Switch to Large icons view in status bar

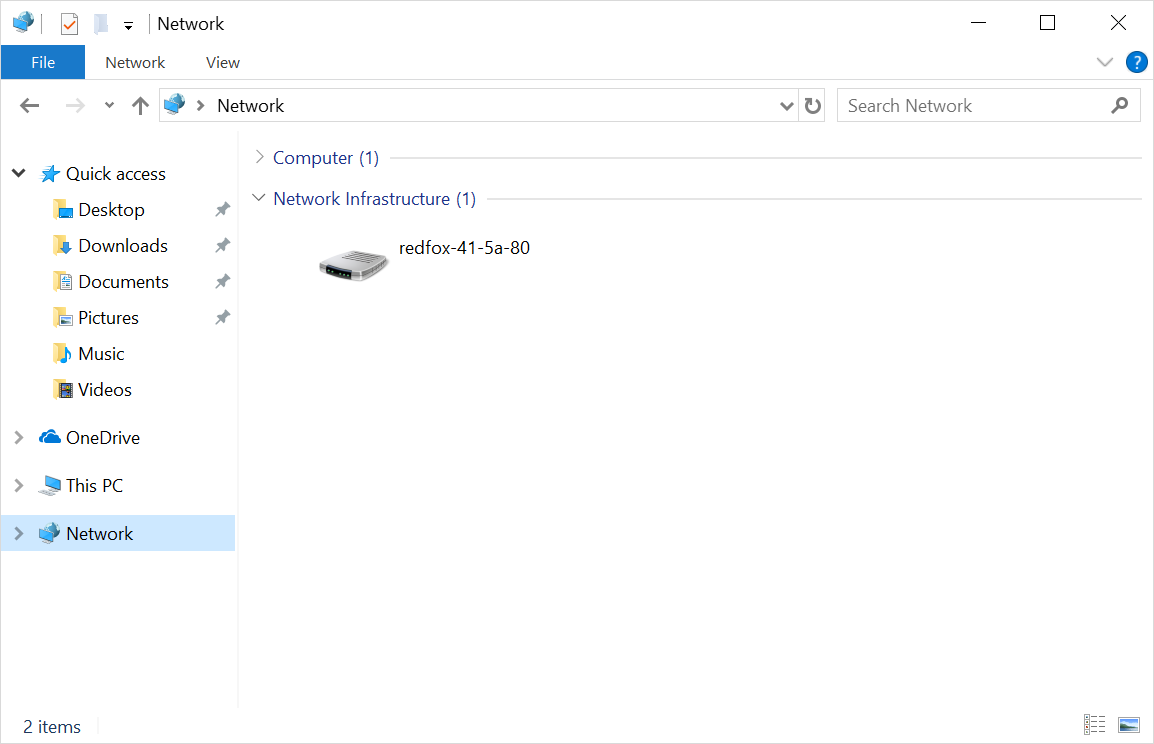coord(1129,725)
